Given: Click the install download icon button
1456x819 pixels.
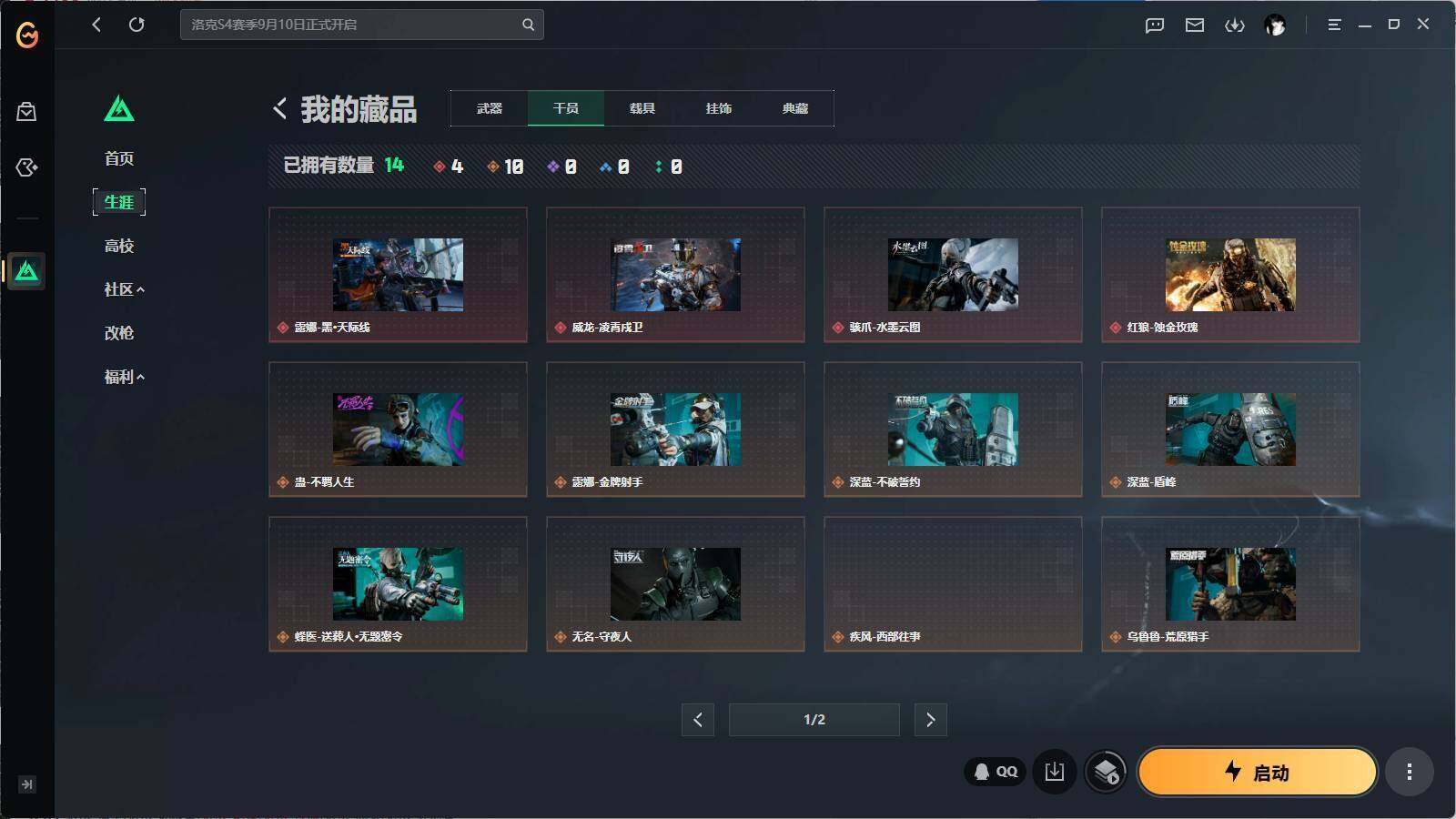Looking at the screenshot, I should click(x=1055, y=772).
